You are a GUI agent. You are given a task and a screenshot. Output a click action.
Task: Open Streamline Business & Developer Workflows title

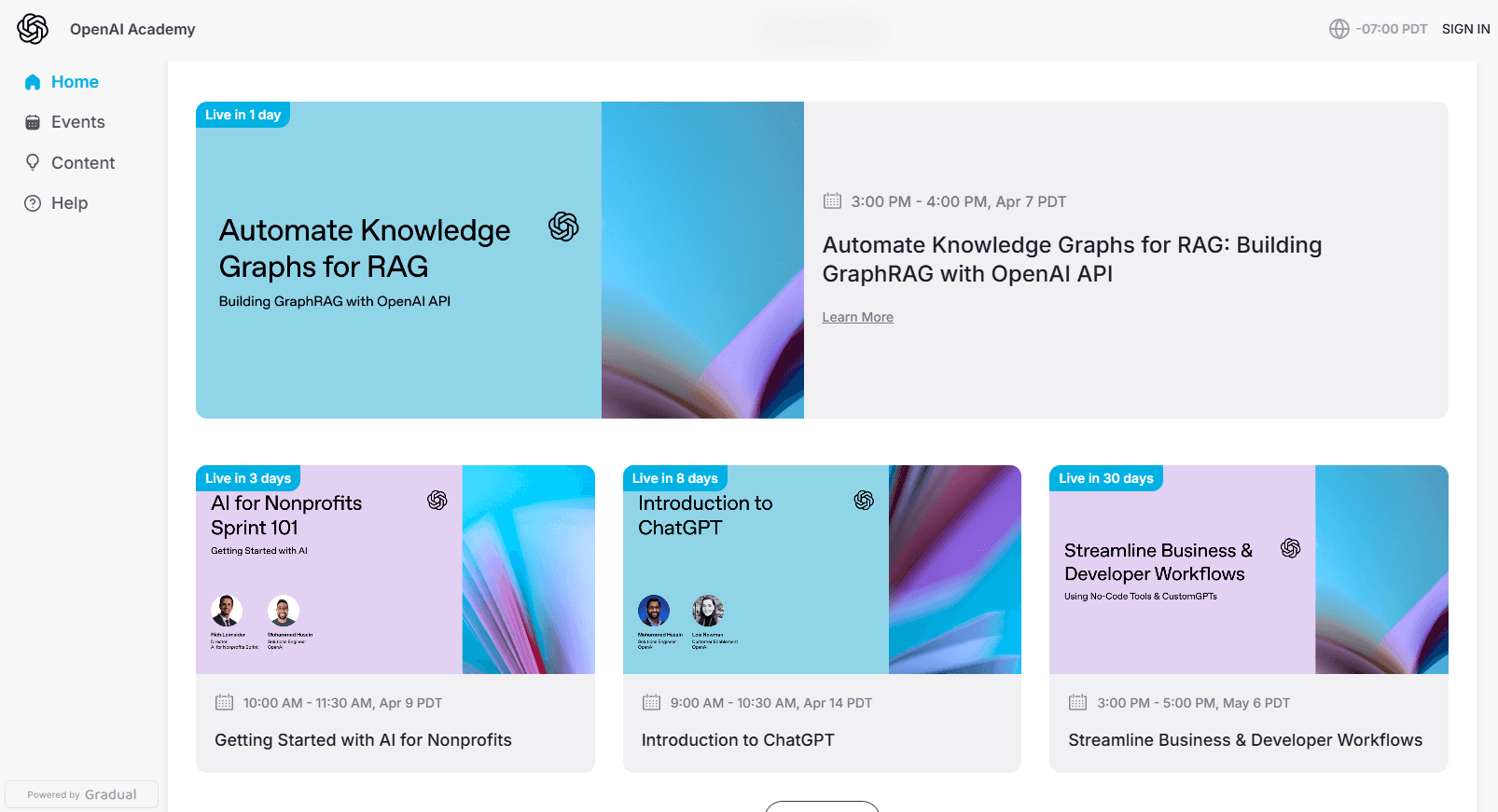[1245, 740]
